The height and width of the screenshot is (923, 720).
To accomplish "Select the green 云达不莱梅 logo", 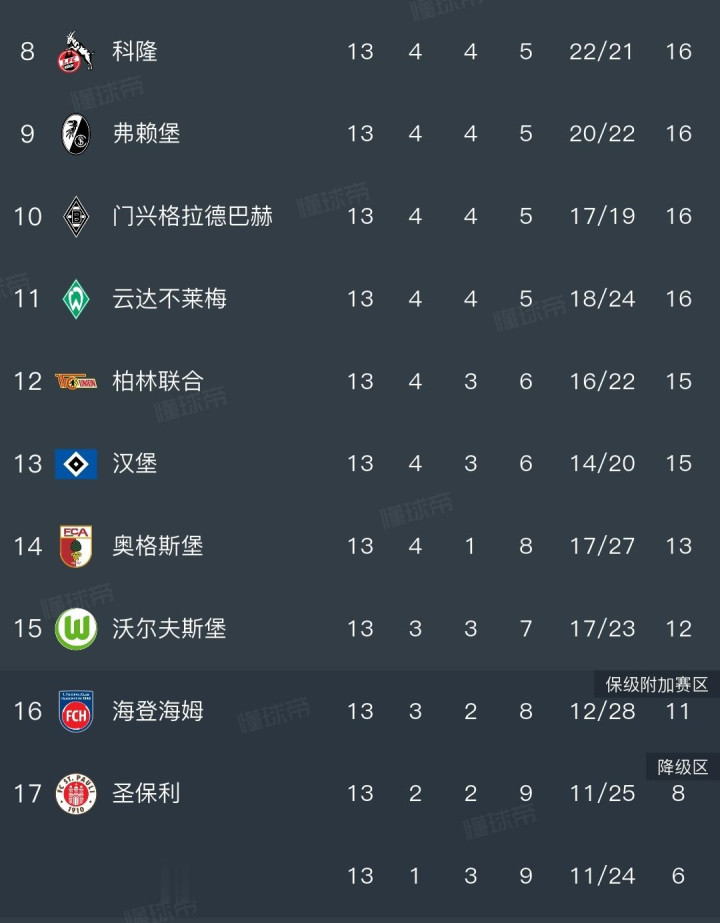I will coord(76,299).
